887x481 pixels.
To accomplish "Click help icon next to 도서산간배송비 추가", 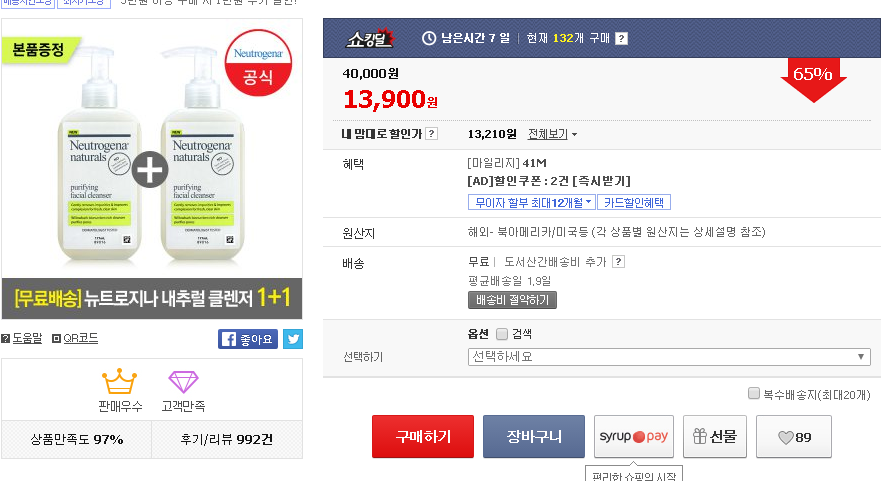I will pyautogui.click(x=618, y=262).
